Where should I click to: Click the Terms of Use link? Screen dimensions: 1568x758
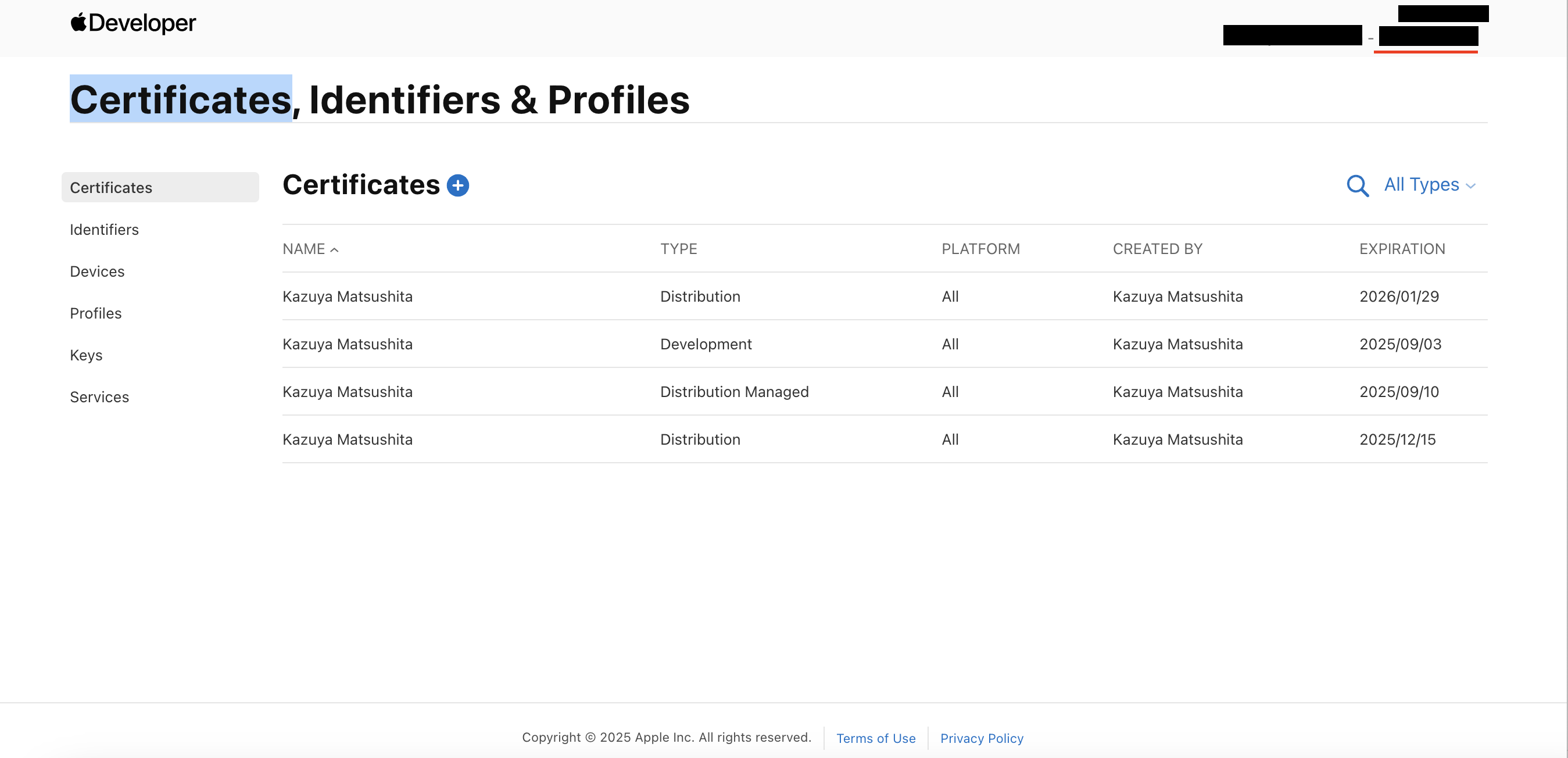click(875, 738)
